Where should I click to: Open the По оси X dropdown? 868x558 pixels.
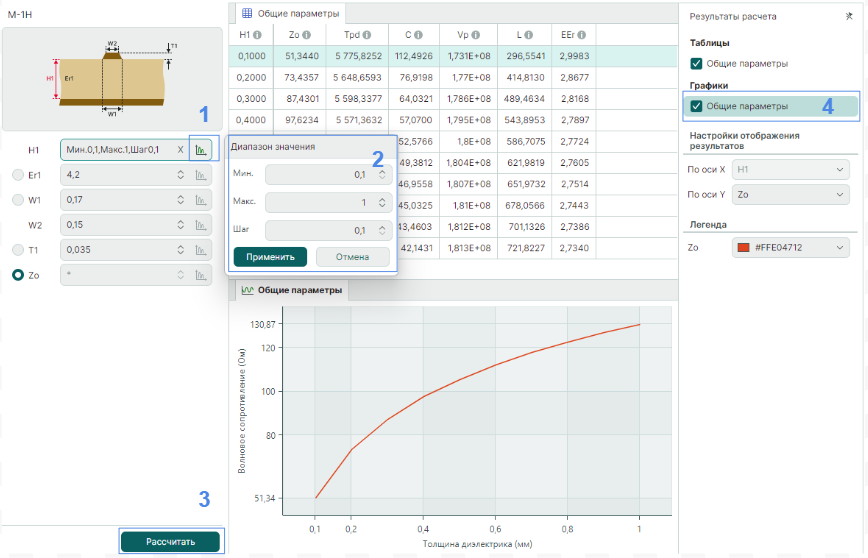pyautogui.click(x=790, y=169)
